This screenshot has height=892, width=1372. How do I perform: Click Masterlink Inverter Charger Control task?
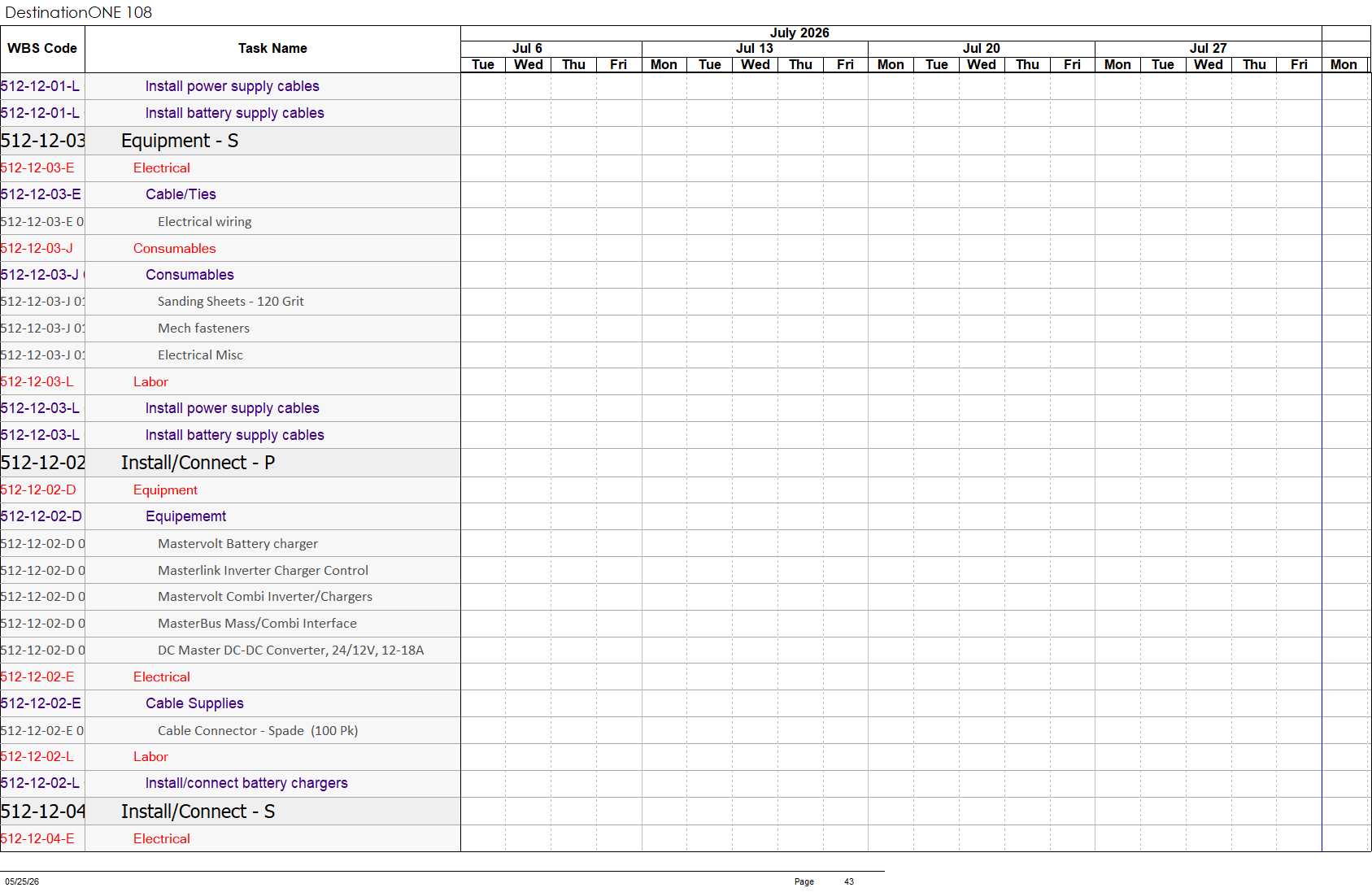[x=264, y=570]
